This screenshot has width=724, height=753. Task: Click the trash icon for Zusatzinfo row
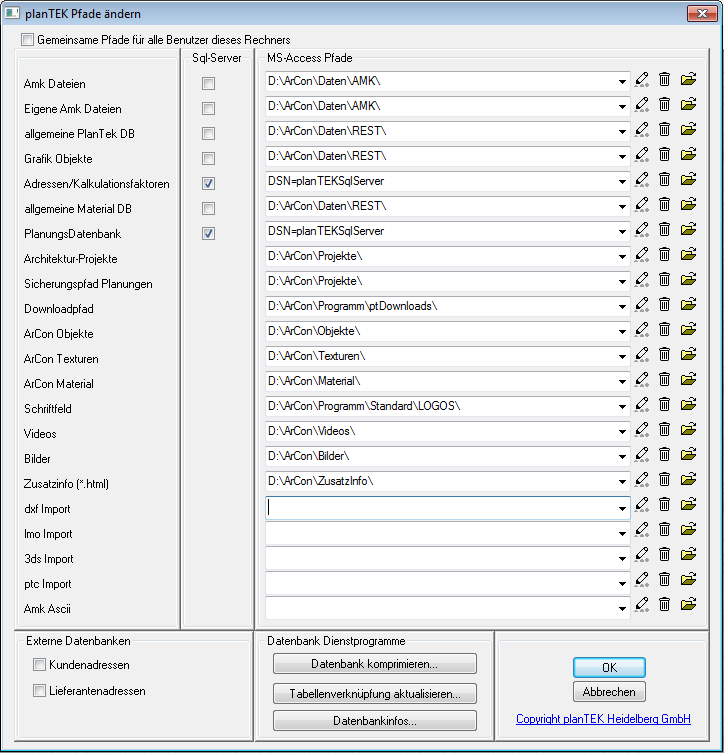click(x=665, y=480)
